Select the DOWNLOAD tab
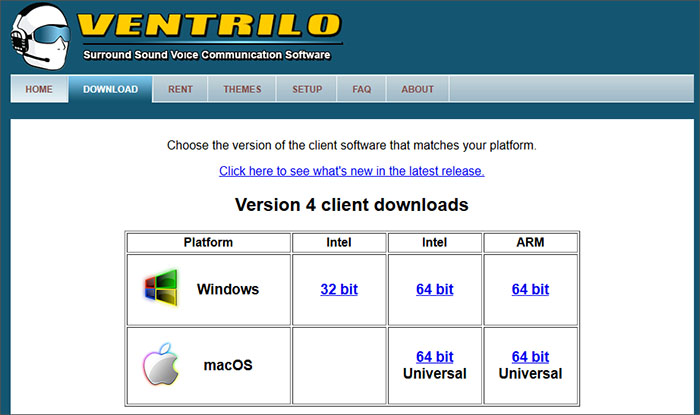The height and width of the screenshot is (415, 700). [x=110, y=89]
